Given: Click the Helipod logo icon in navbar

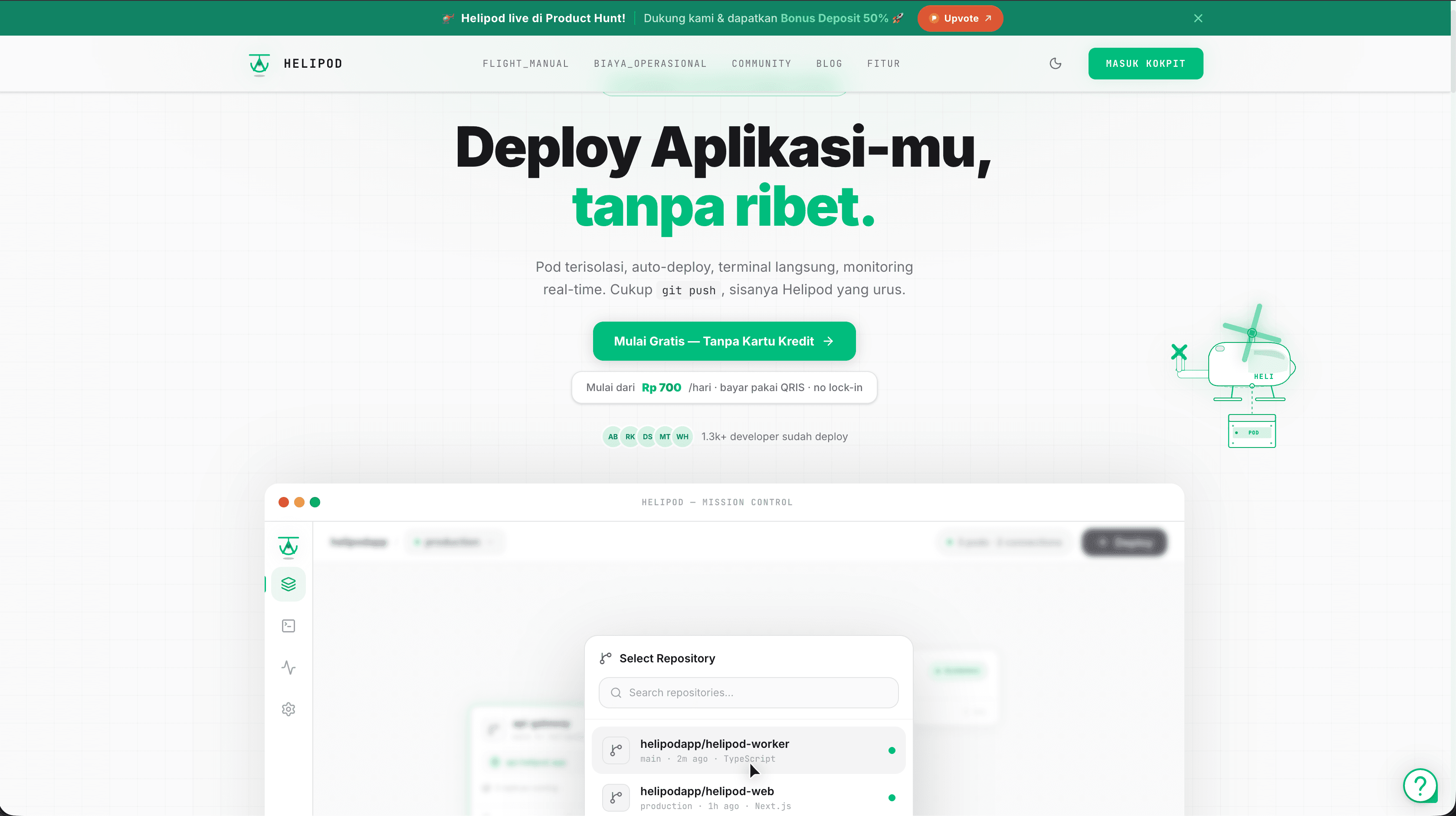Looking at the screenshot, I should click(x=259, y=64).
